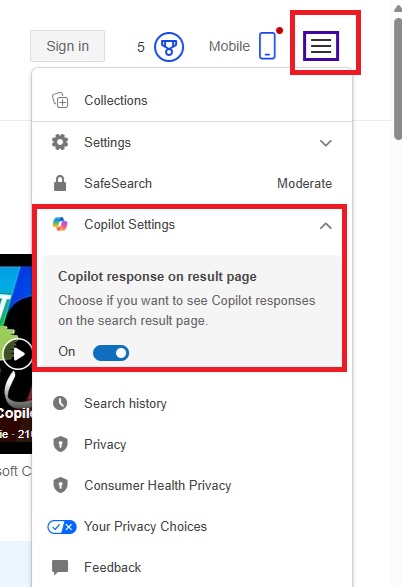Open Collections menu entry
This screenshot has height=587, width=402.
click(x=192, y=100)
